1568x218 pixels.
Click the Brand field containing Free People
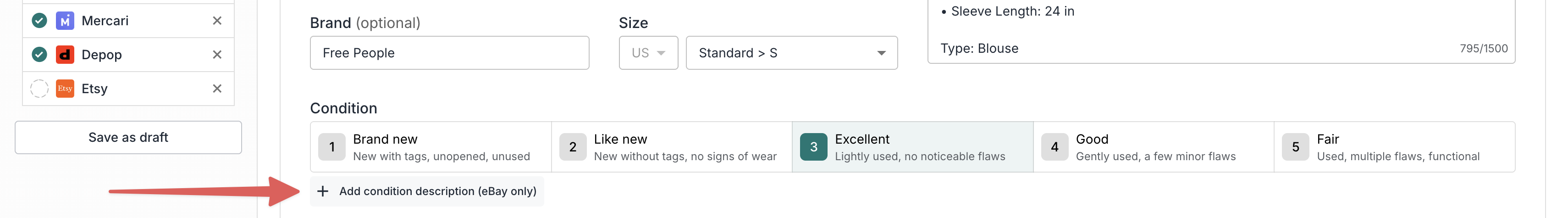[x=449, y=53]
